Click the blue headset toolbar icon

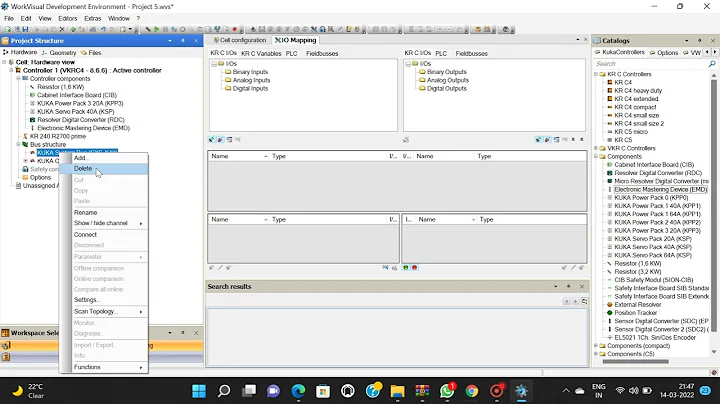323,29
